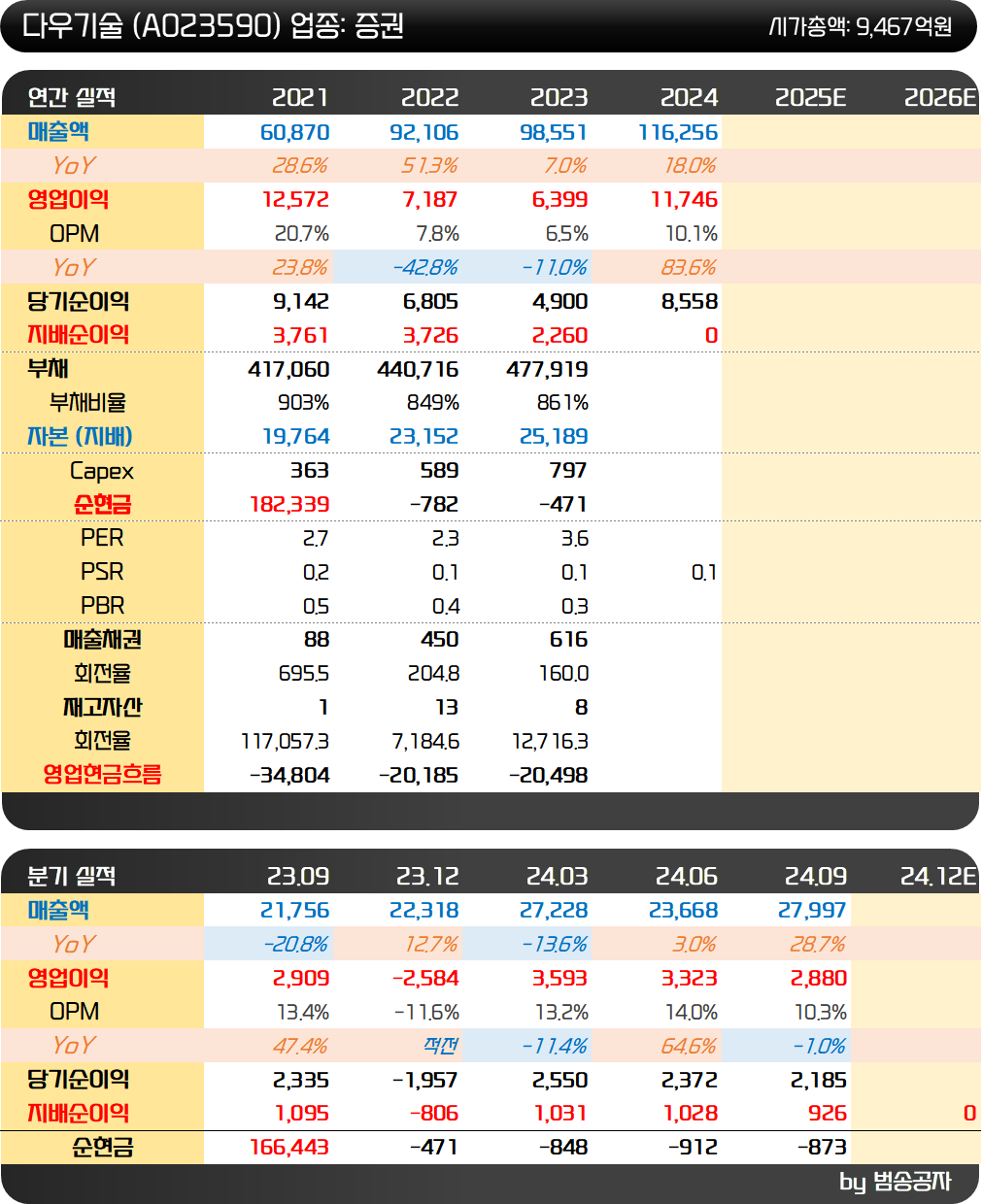This screenshot has width=982, height=1204.
Task: Select quarterly revenue '27,997'
Action: coord(812,910)
